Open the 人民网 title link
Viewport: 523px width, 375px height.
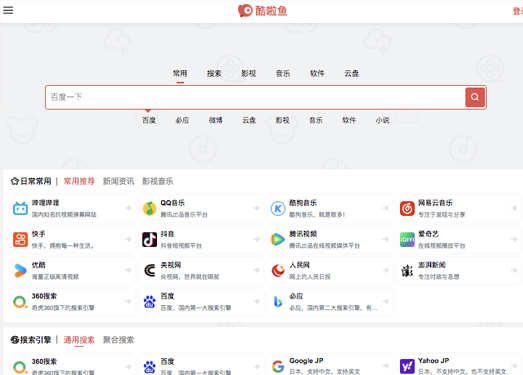(x=300, y=265)
